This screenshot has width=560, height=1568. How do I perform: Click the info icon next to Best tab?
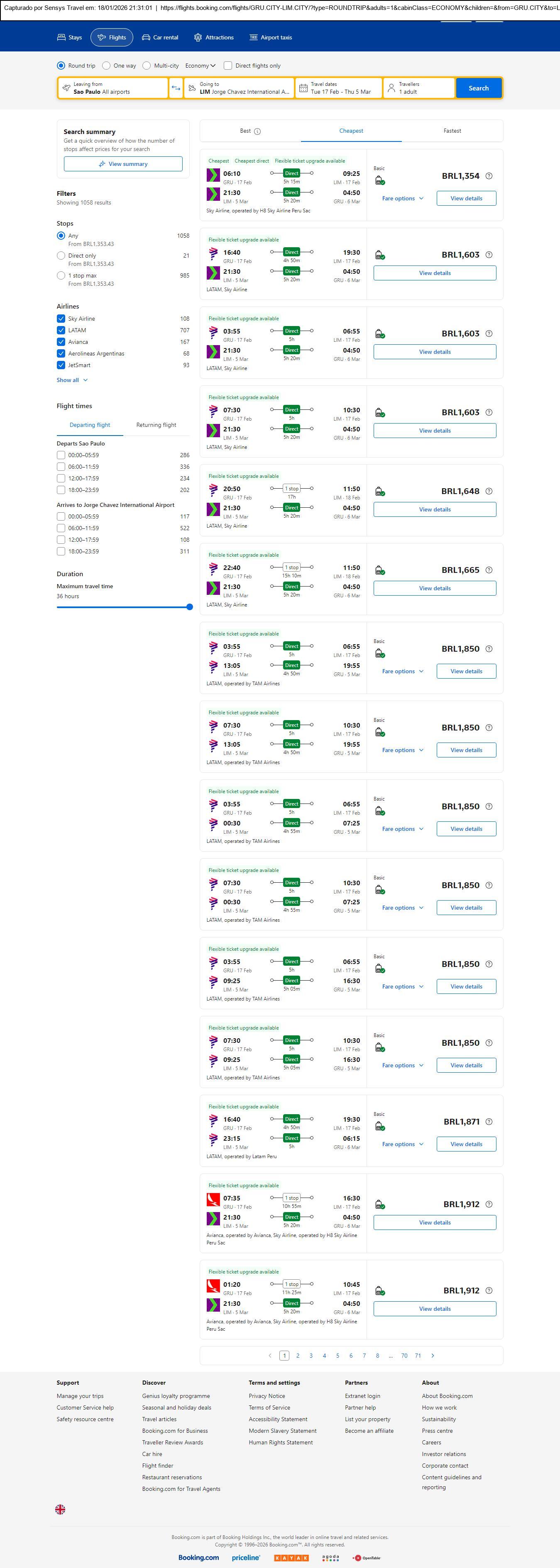pos(257,131)
